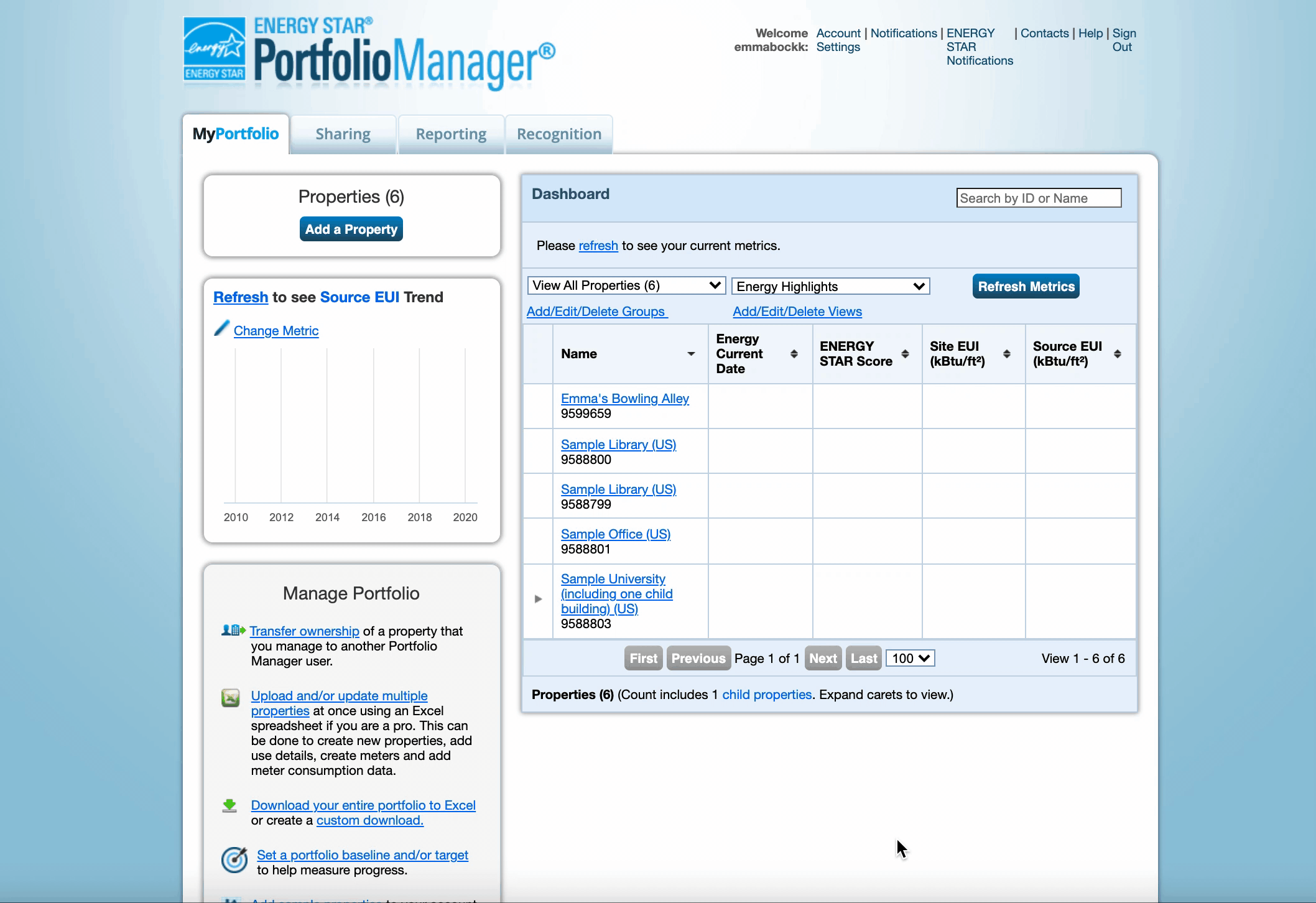The height and width of the screenshot is (903, 1316).
Task: Click Set a portfolio baseline and/or target
Action: pos(363,855)
